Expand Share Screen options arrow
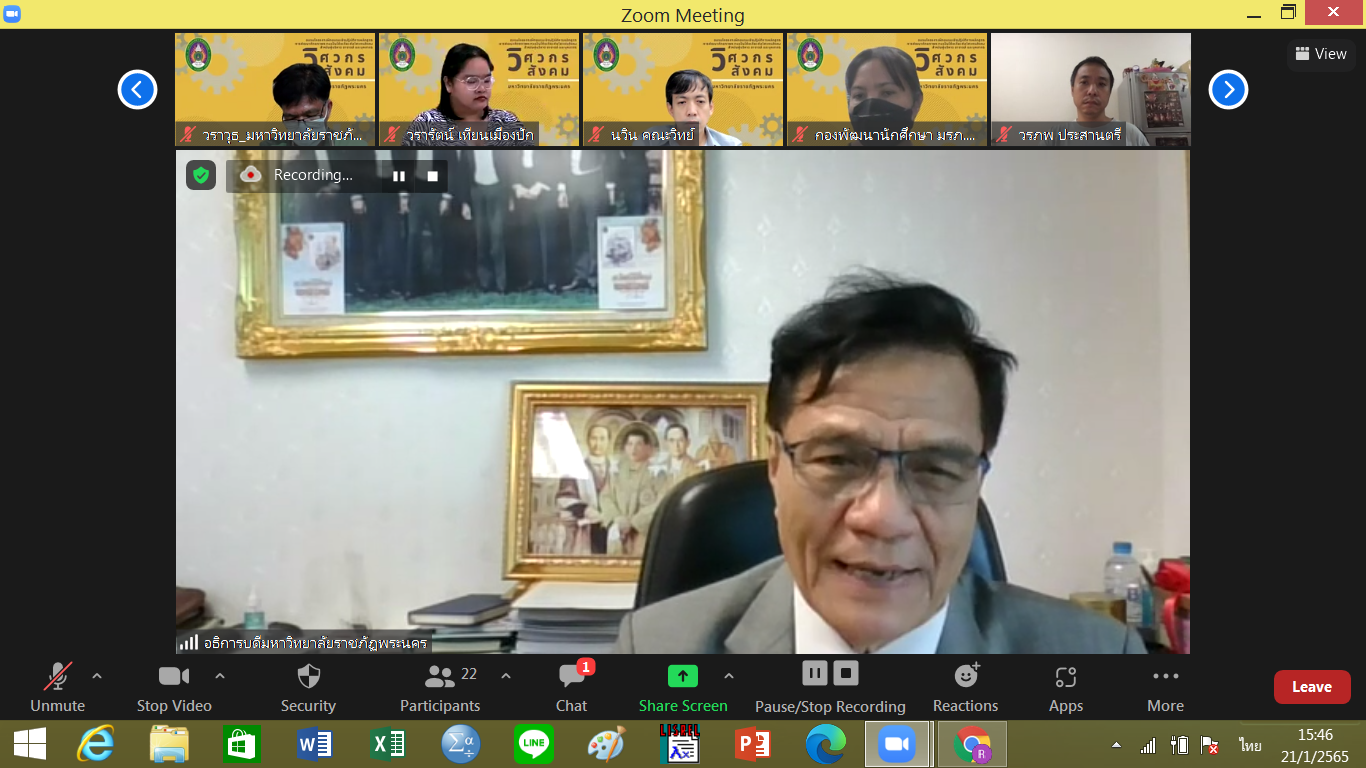 [x=729, y=677]
